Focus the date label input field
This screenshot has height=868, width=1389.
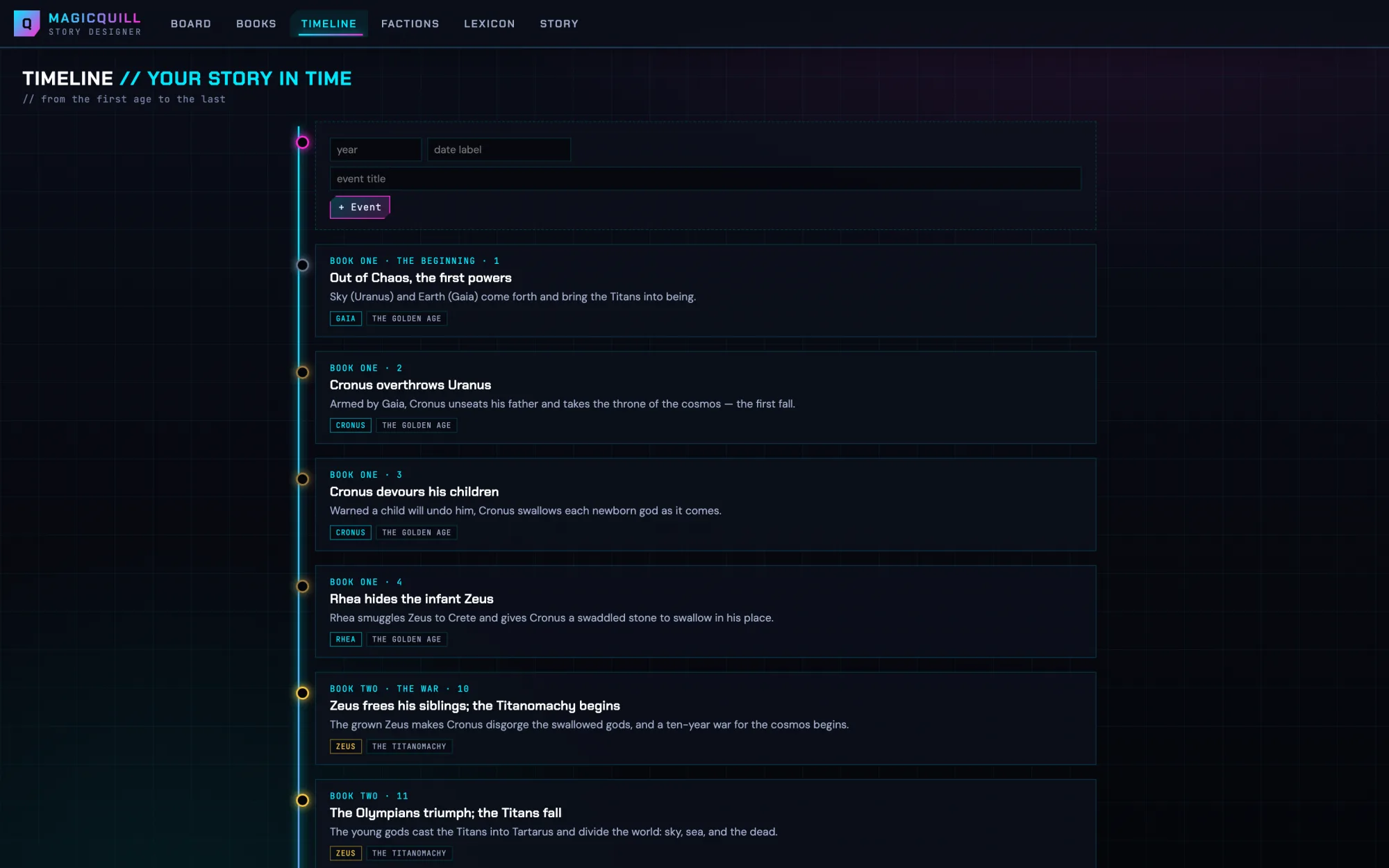[499, 149]
